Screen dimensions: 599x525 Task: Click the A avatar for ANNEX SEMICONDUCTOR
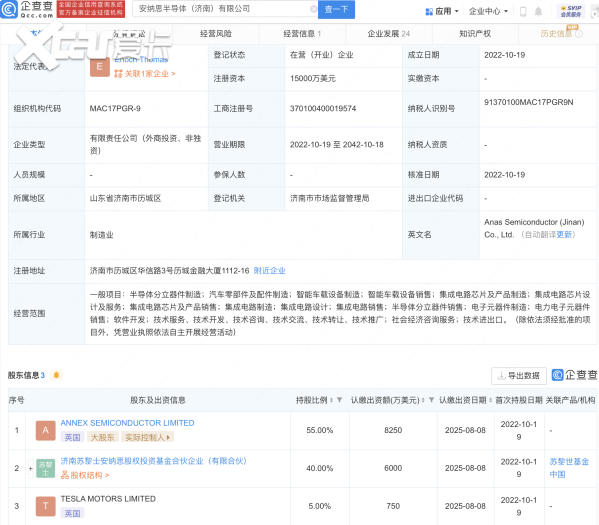(45, 430)
